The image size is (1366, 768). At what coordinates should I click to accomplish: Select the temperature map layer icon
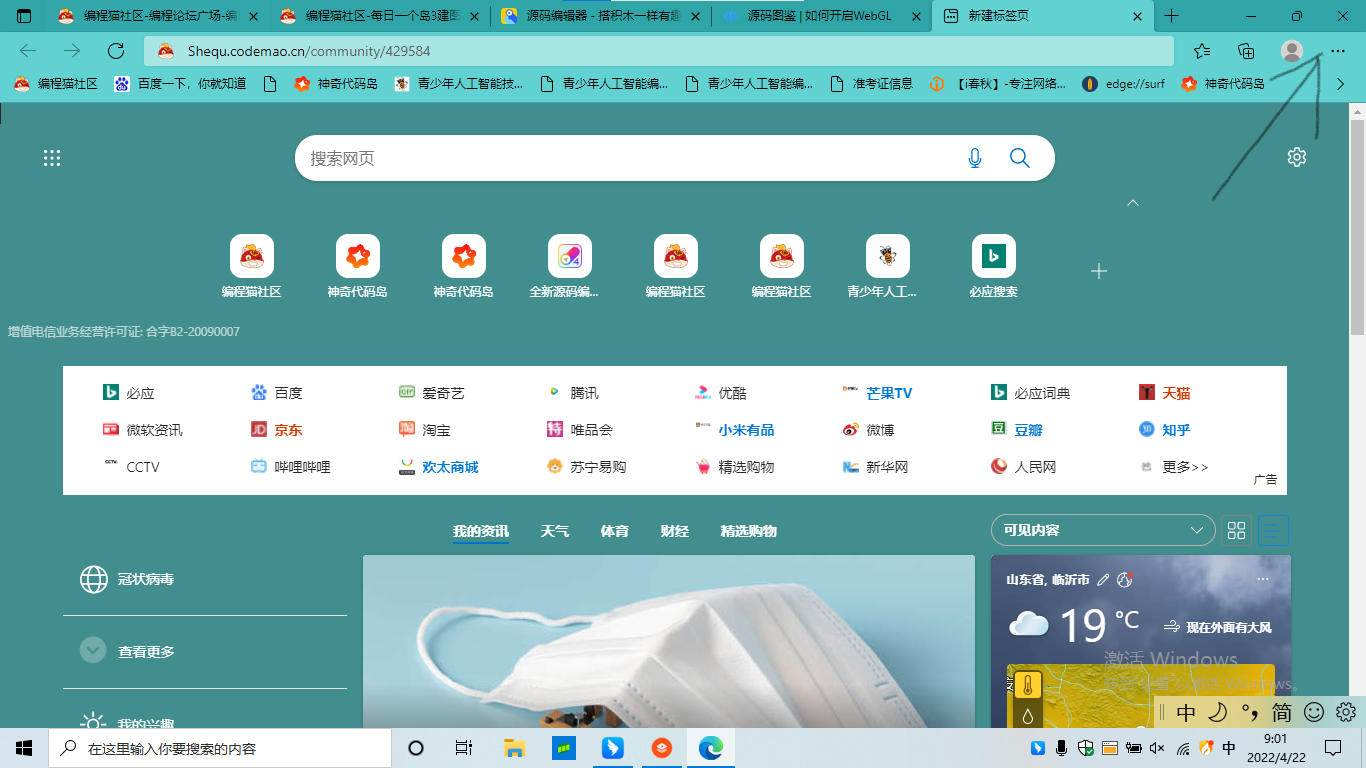1027,686
